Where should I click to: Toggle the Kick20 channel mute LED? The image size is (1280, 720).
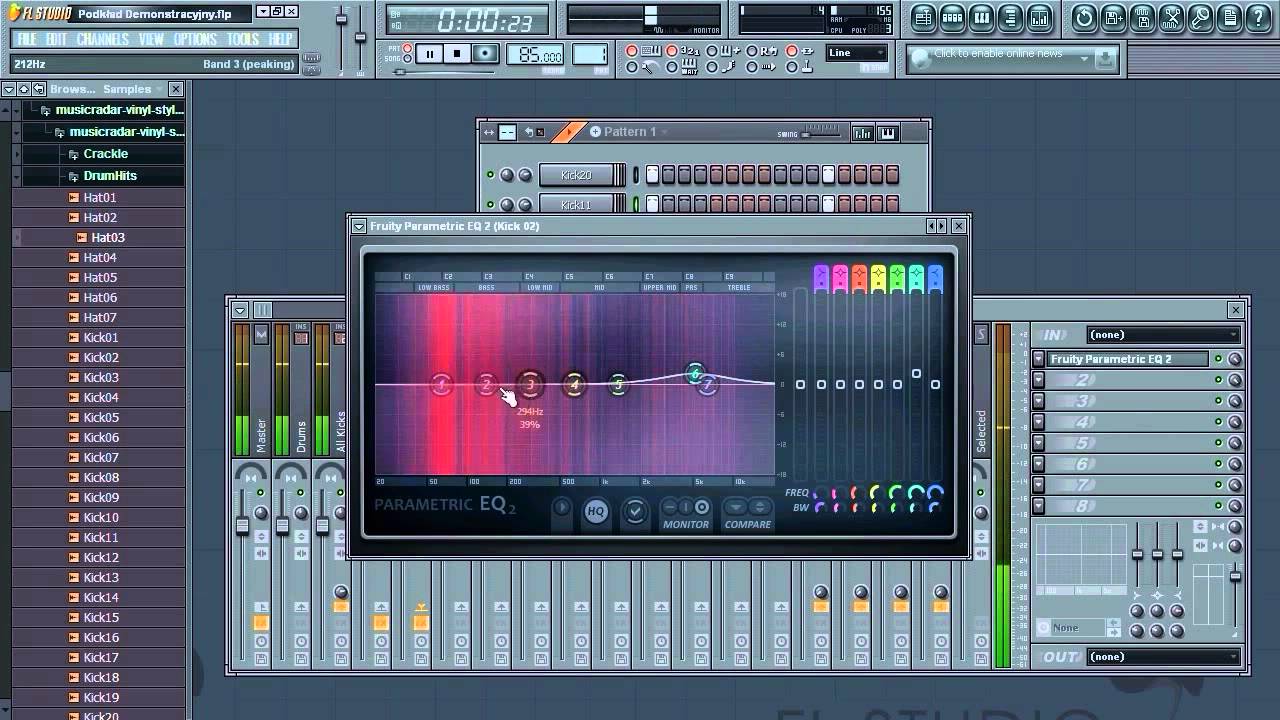(490, 175)
